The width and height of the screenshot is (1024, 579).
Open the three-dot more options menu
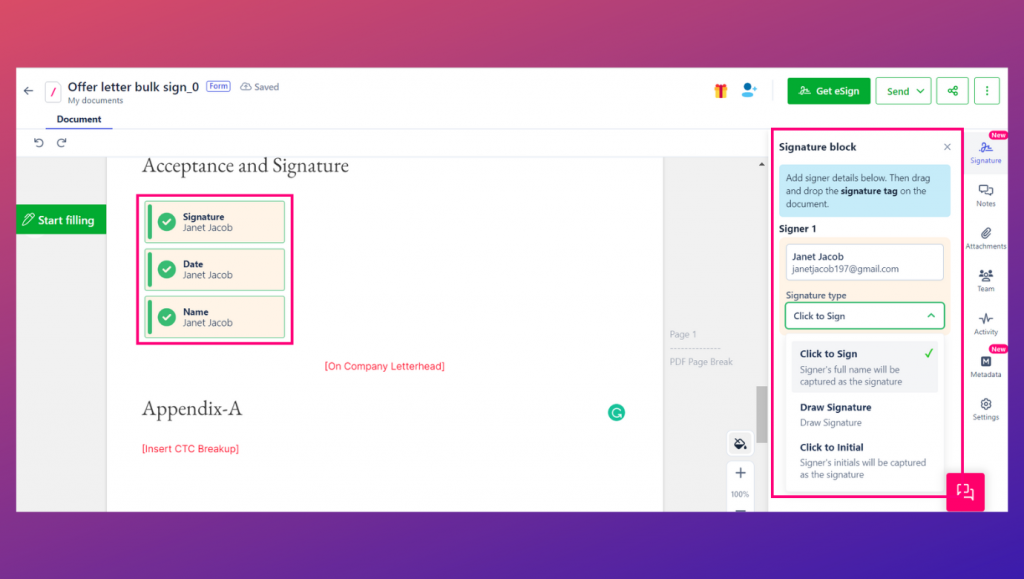tap(987, 91)
